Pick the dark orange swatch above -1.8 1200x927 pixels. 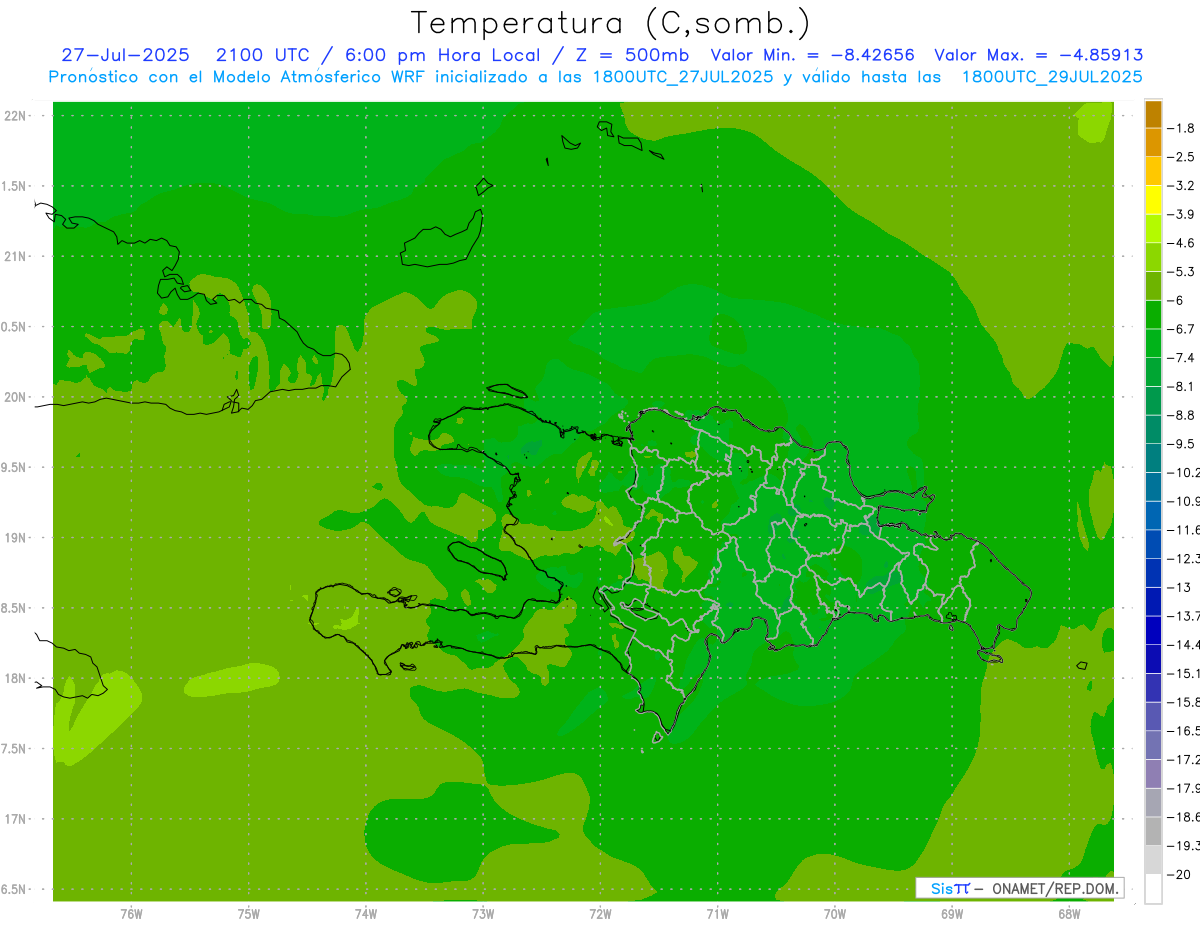coord(1153,114)
